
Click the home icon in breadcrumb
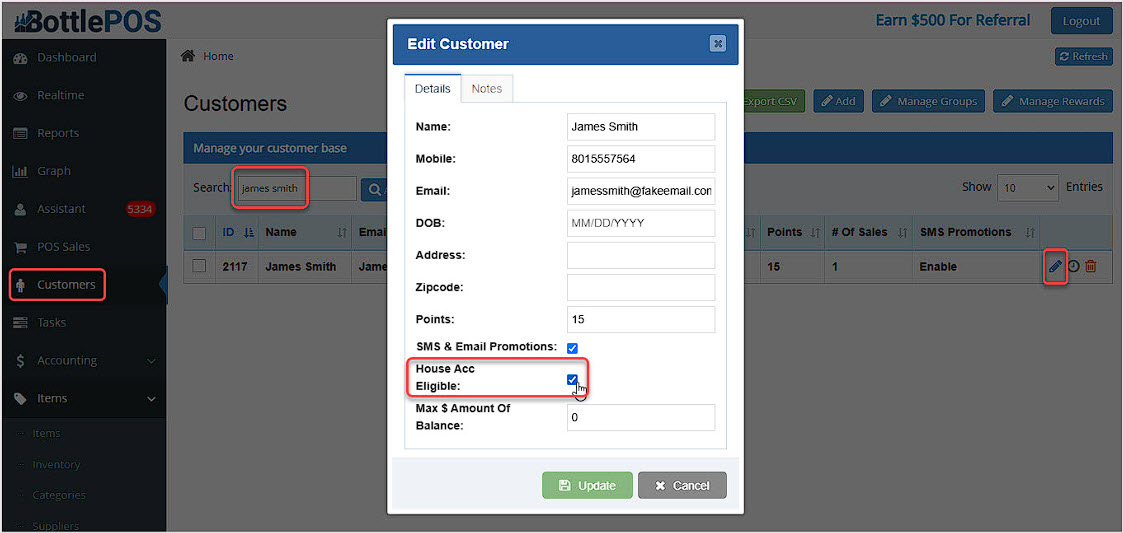(x=188, y=56)
